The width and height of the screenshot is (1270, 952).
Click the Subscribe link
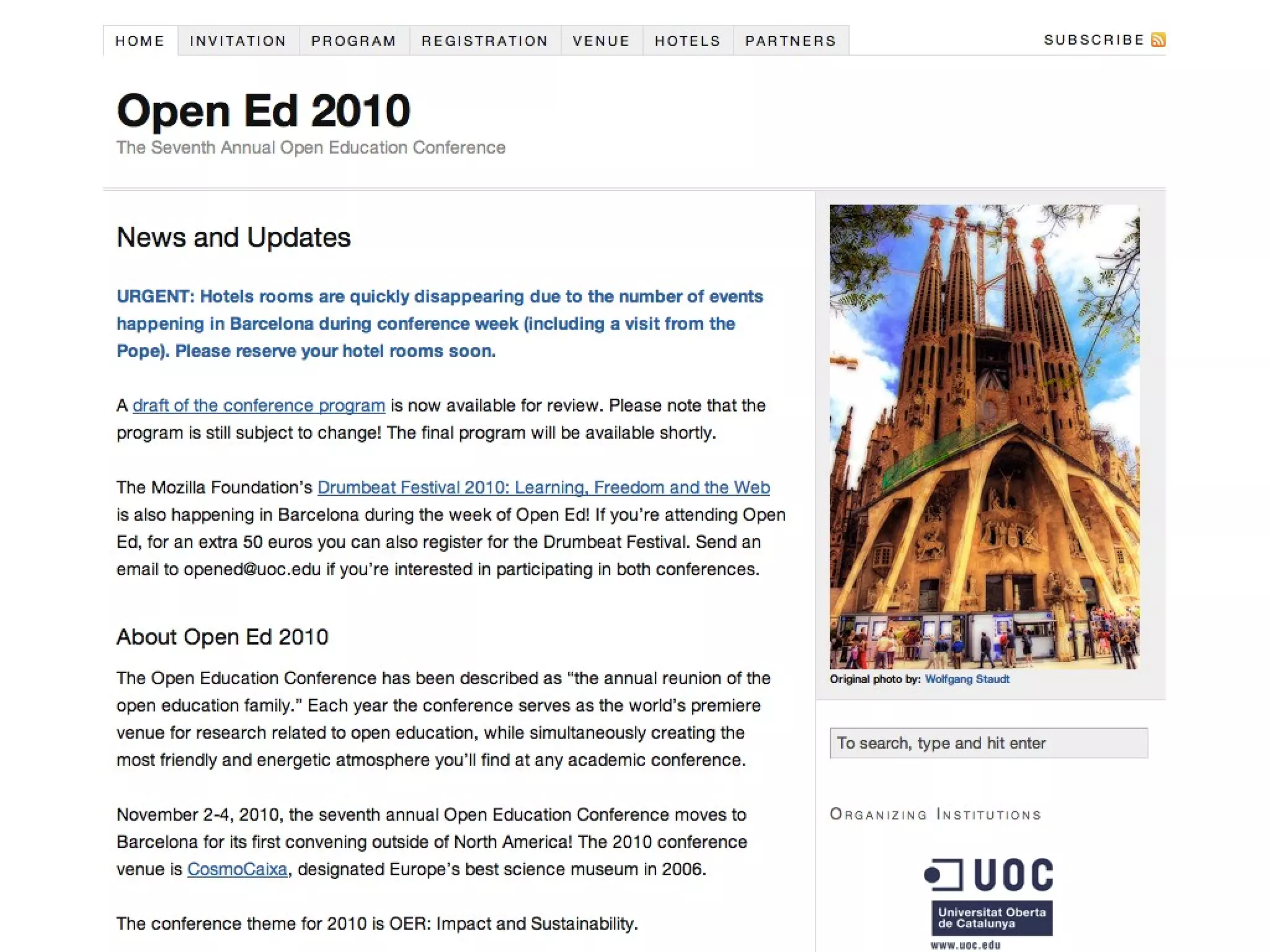coord(1094,40)
